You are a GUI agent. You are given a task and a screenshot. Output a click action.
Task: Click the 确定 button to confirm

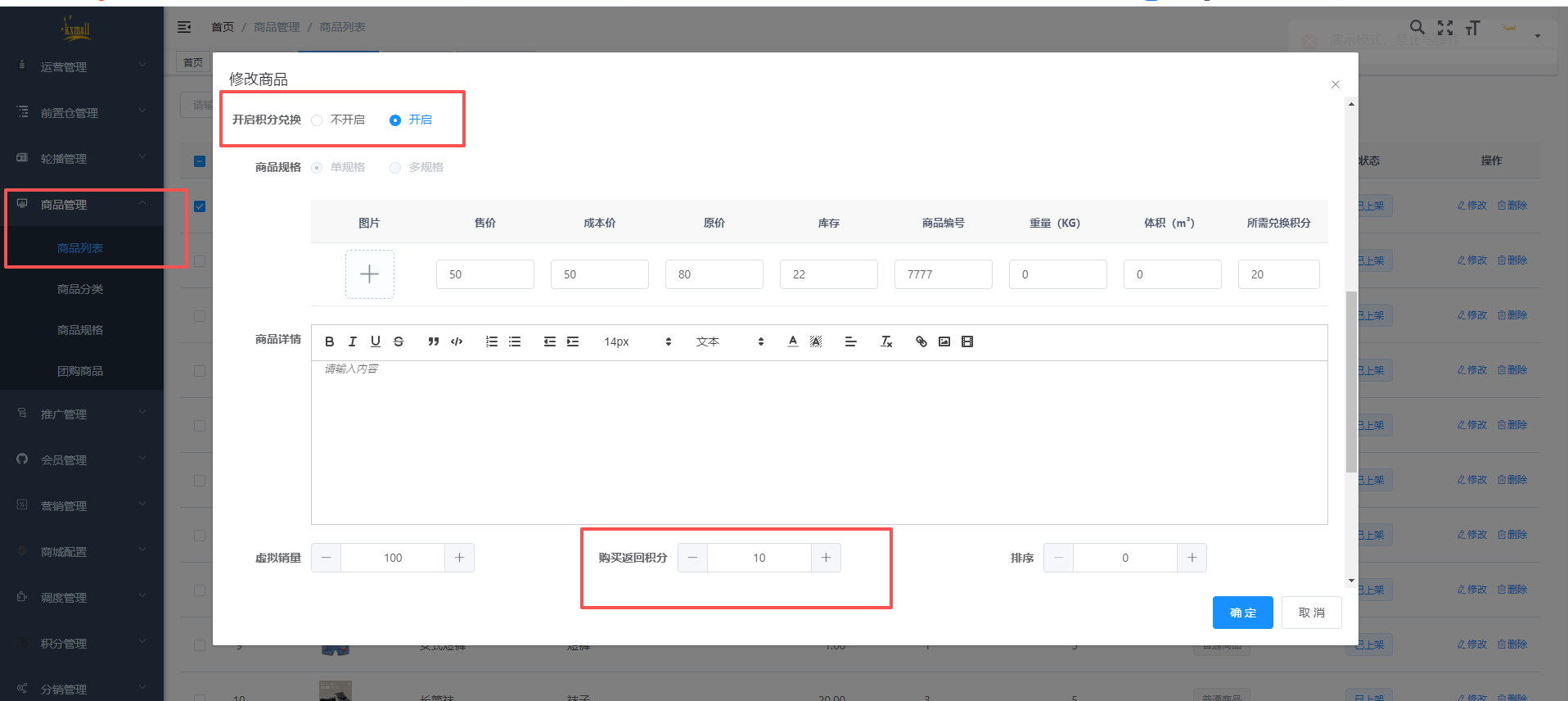pos(1242,613)
